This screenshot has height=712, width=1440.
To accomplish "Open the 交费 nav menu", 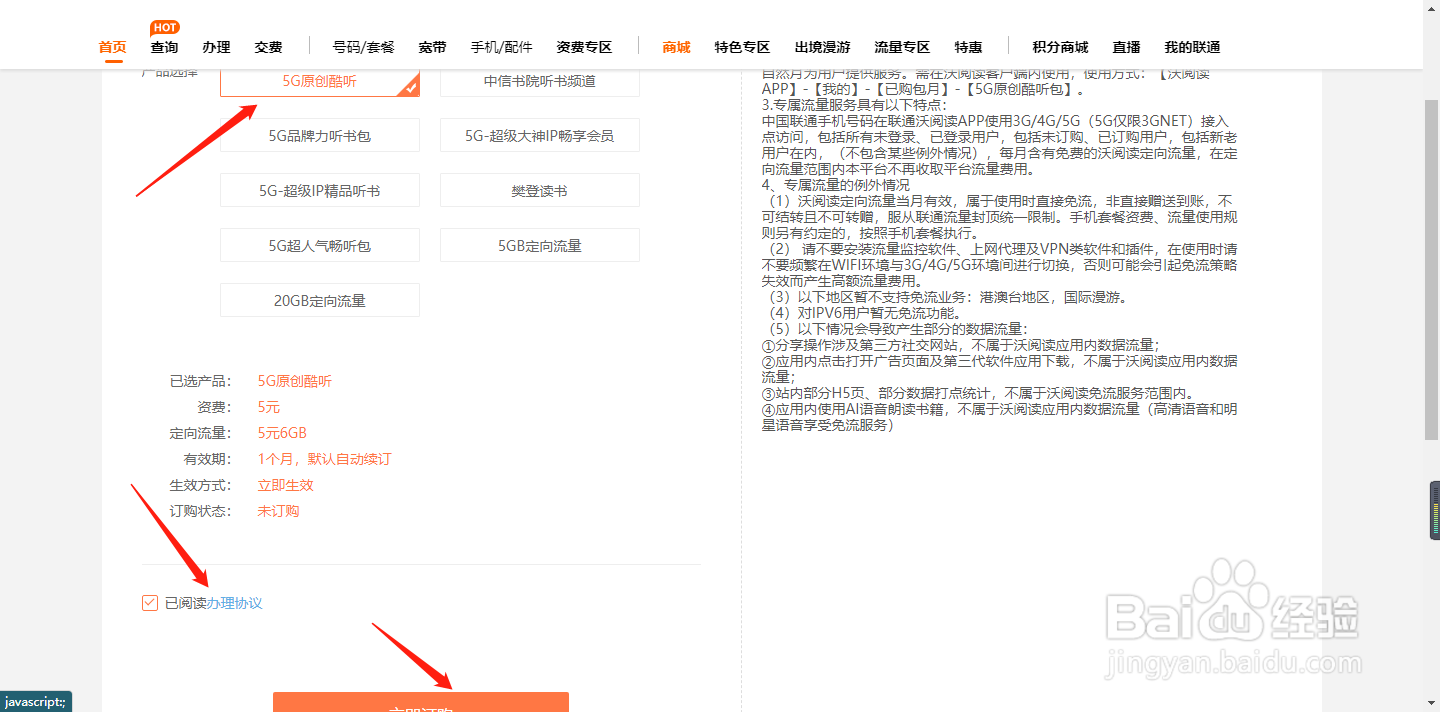I will click(x=268, y=47).
